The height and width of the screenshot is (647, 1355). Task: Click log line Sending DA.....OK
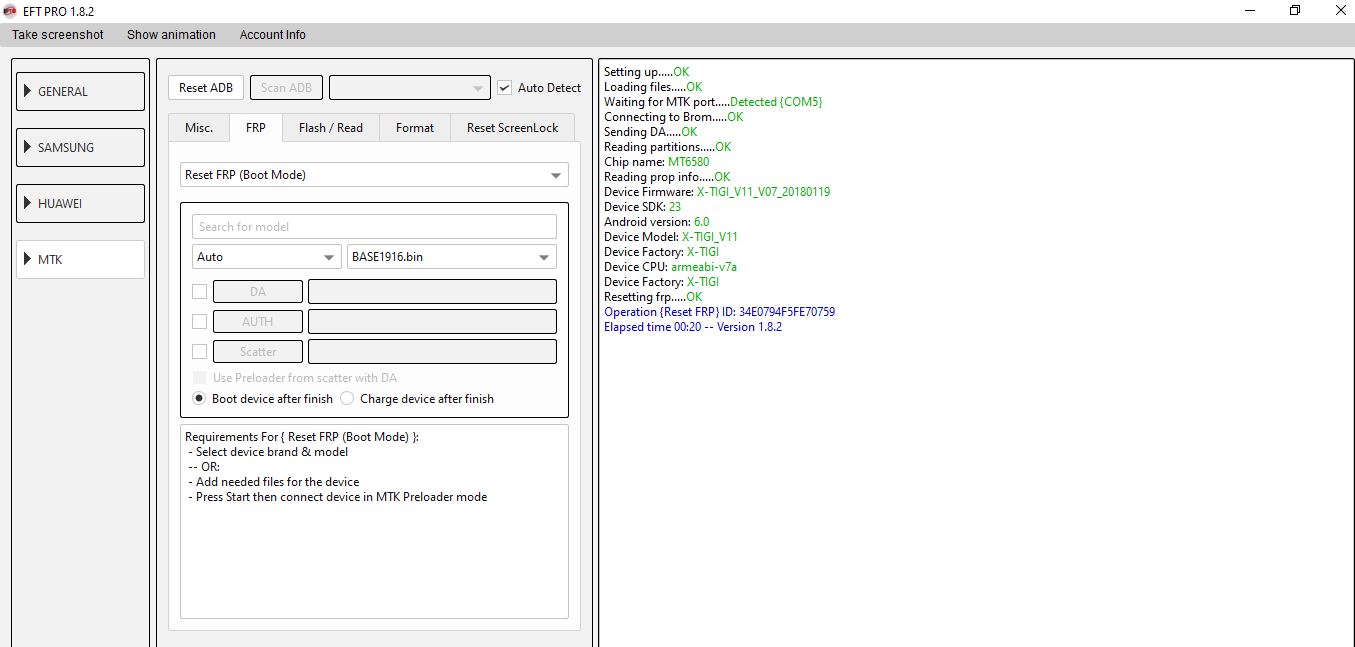click(x=651, y=132)
